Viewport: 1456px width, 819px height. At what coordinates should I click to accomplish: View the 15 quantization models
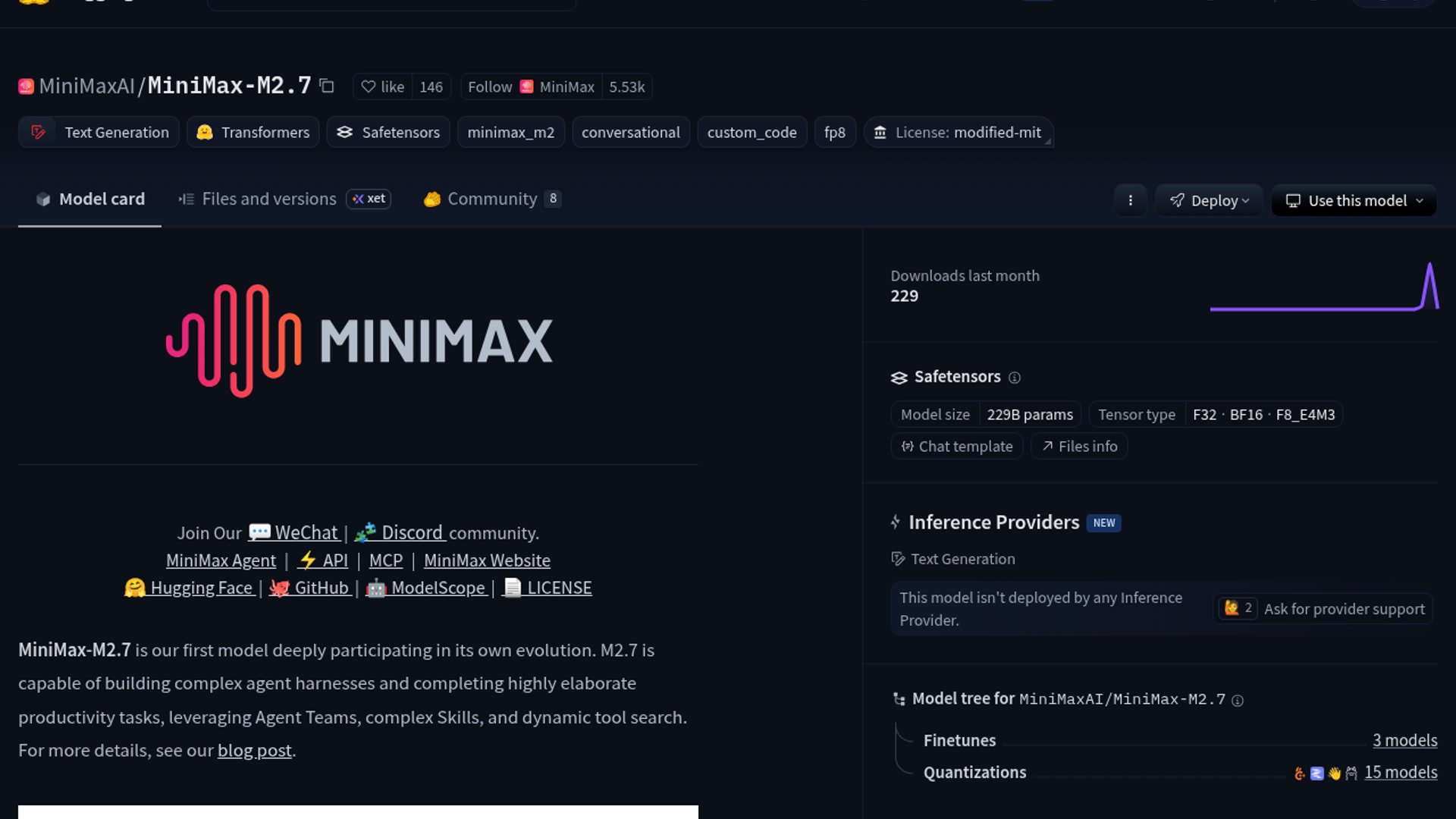click(1401, 772)
